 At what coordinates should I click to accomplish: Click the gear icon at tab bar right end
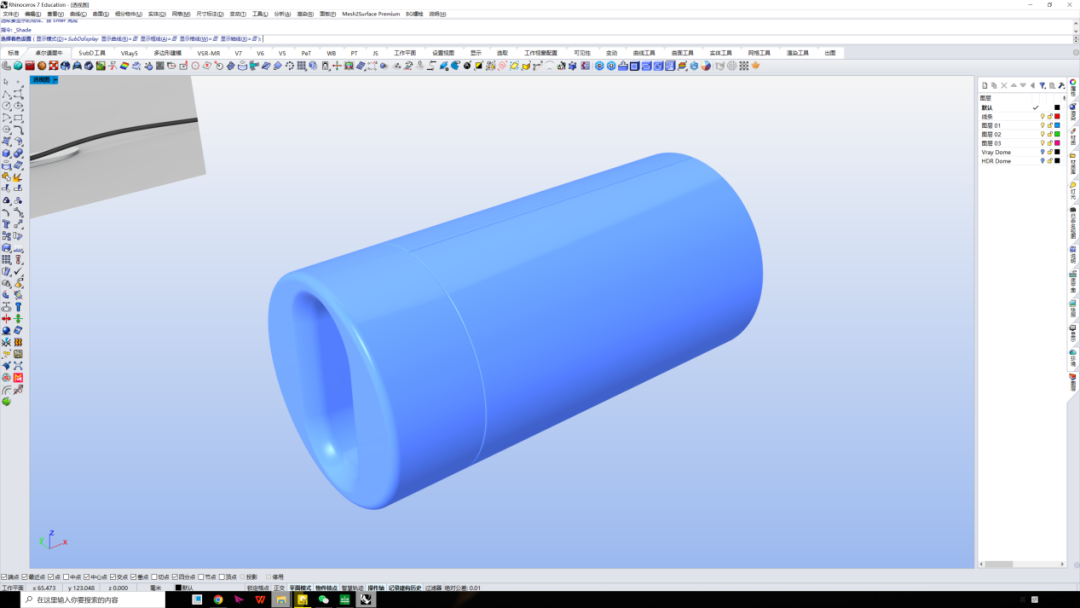1076,52
